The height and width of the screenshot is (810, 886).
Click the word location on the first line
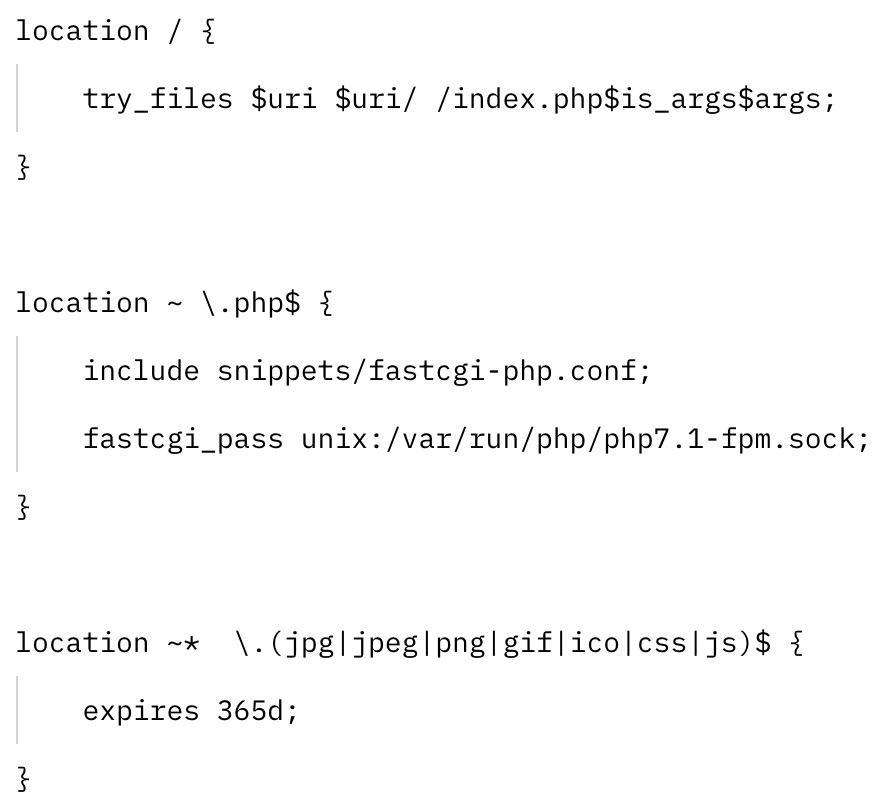point(82,31)
